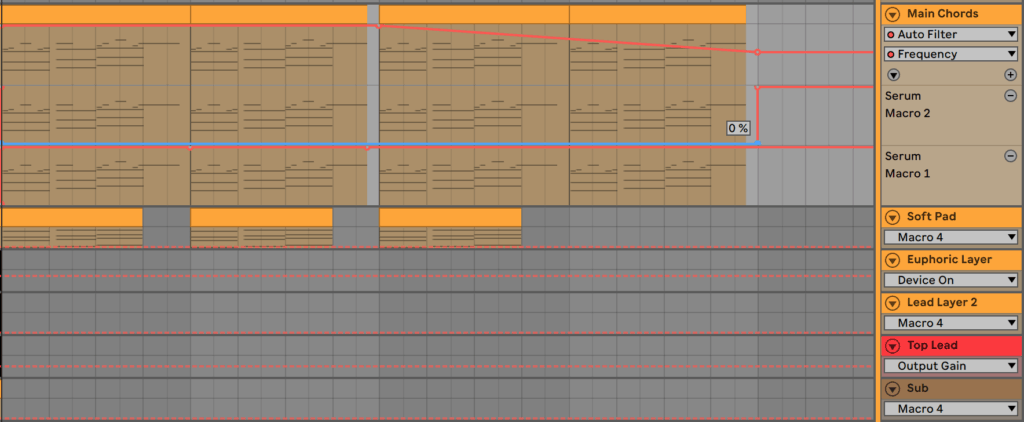Open the Device On automation chooser

coord(951,280)
